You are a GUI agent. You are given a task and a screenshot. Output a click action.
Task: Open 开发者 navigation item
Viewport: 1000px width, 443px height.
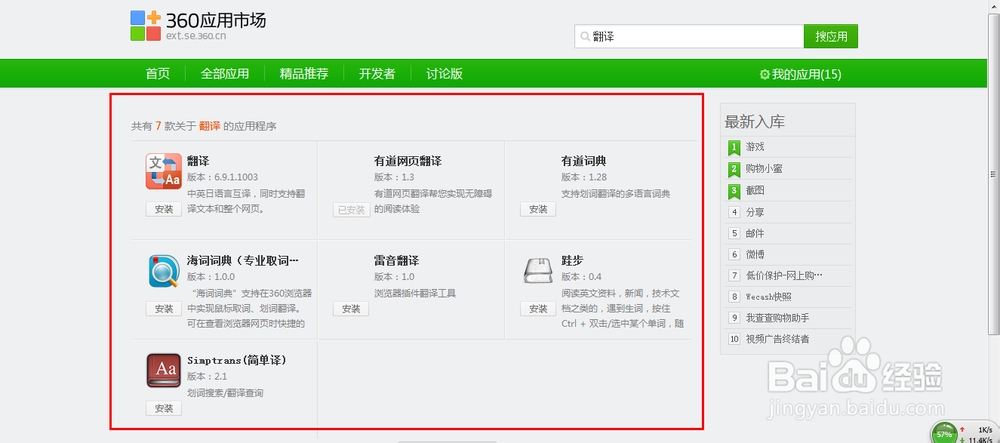(377, 74)
